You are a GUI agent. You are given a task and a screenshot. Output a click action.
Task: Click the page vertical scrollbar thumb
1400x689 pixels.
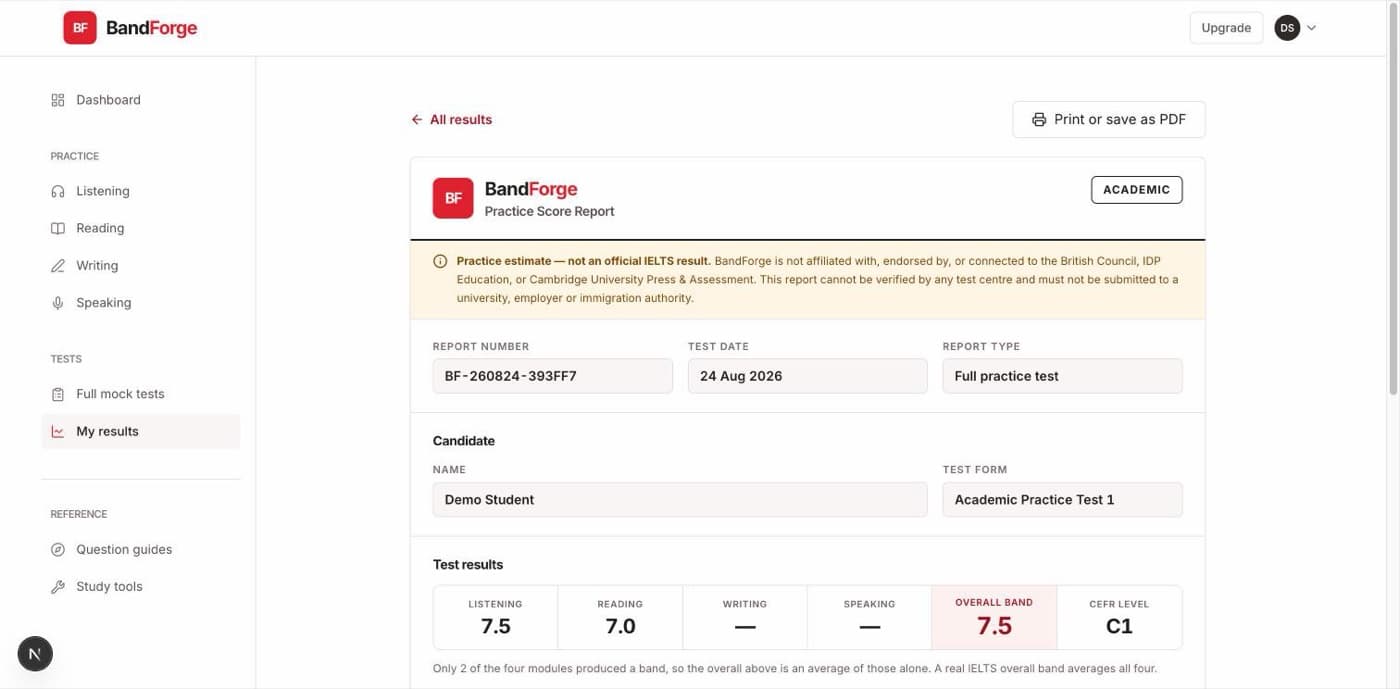click(1393, 200)
